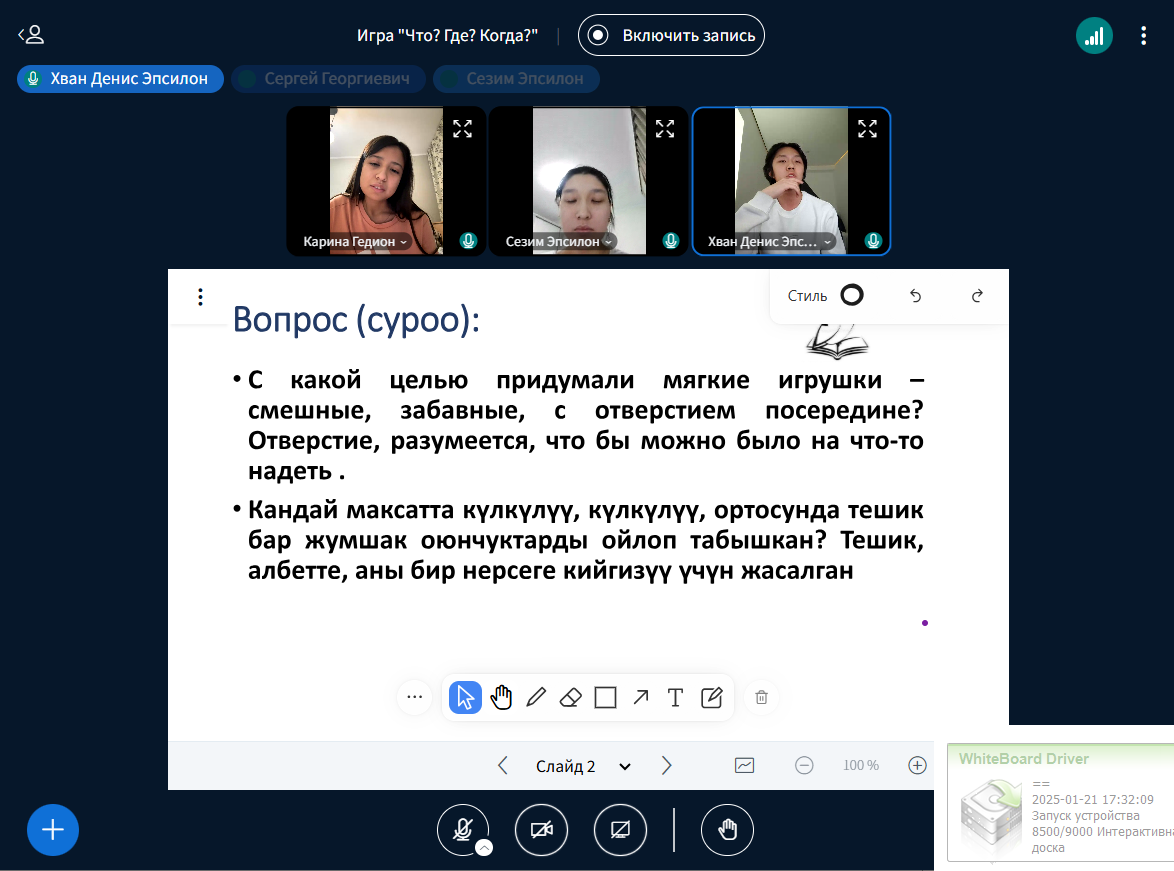Select the Eraser tool
Viewport: 1174px width, 871px height.
[x=570, y=698]
